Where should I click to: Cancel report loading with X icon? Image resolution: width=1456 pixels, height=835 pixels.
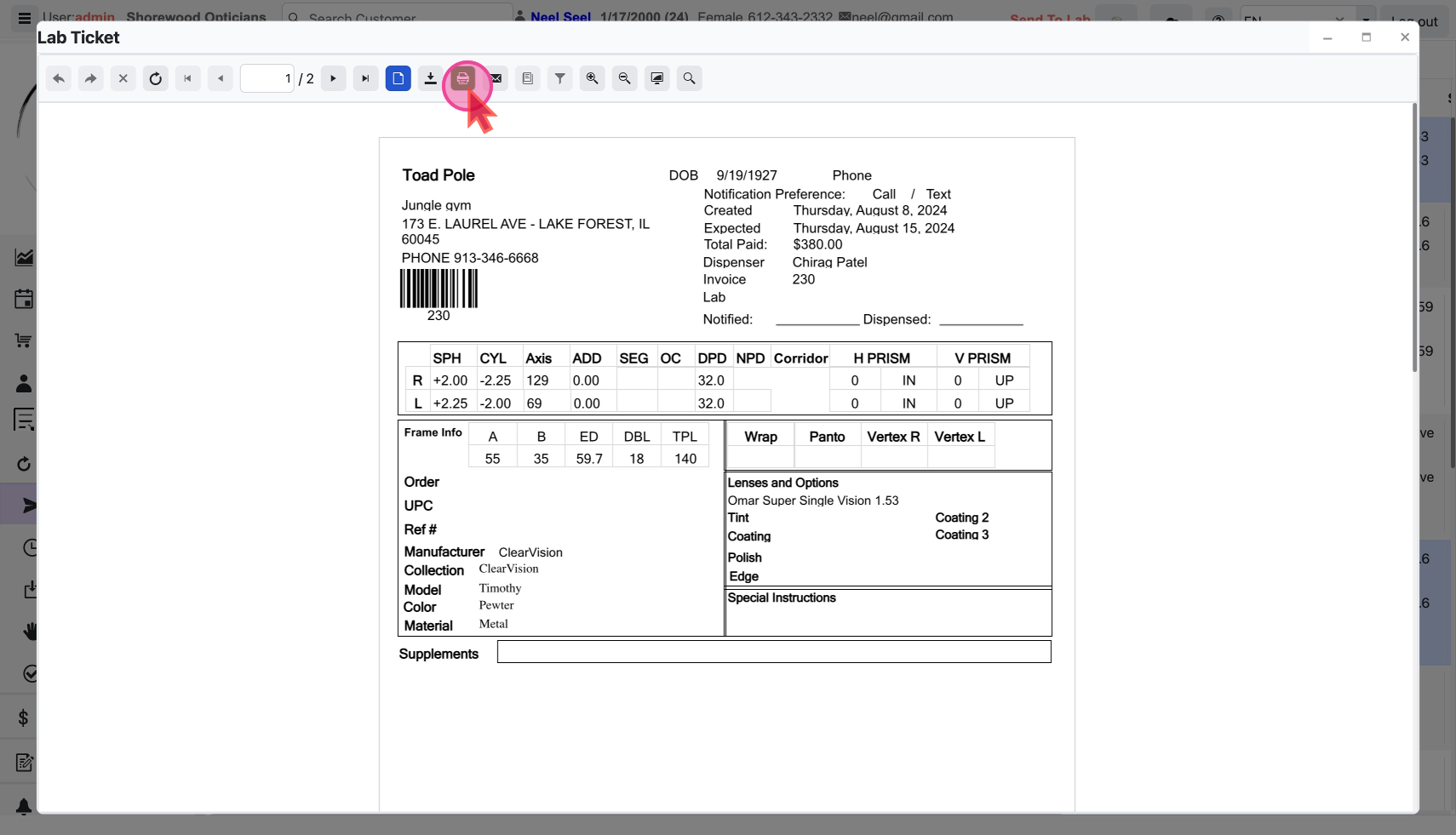pyautogui.click(x=123, y=78)
